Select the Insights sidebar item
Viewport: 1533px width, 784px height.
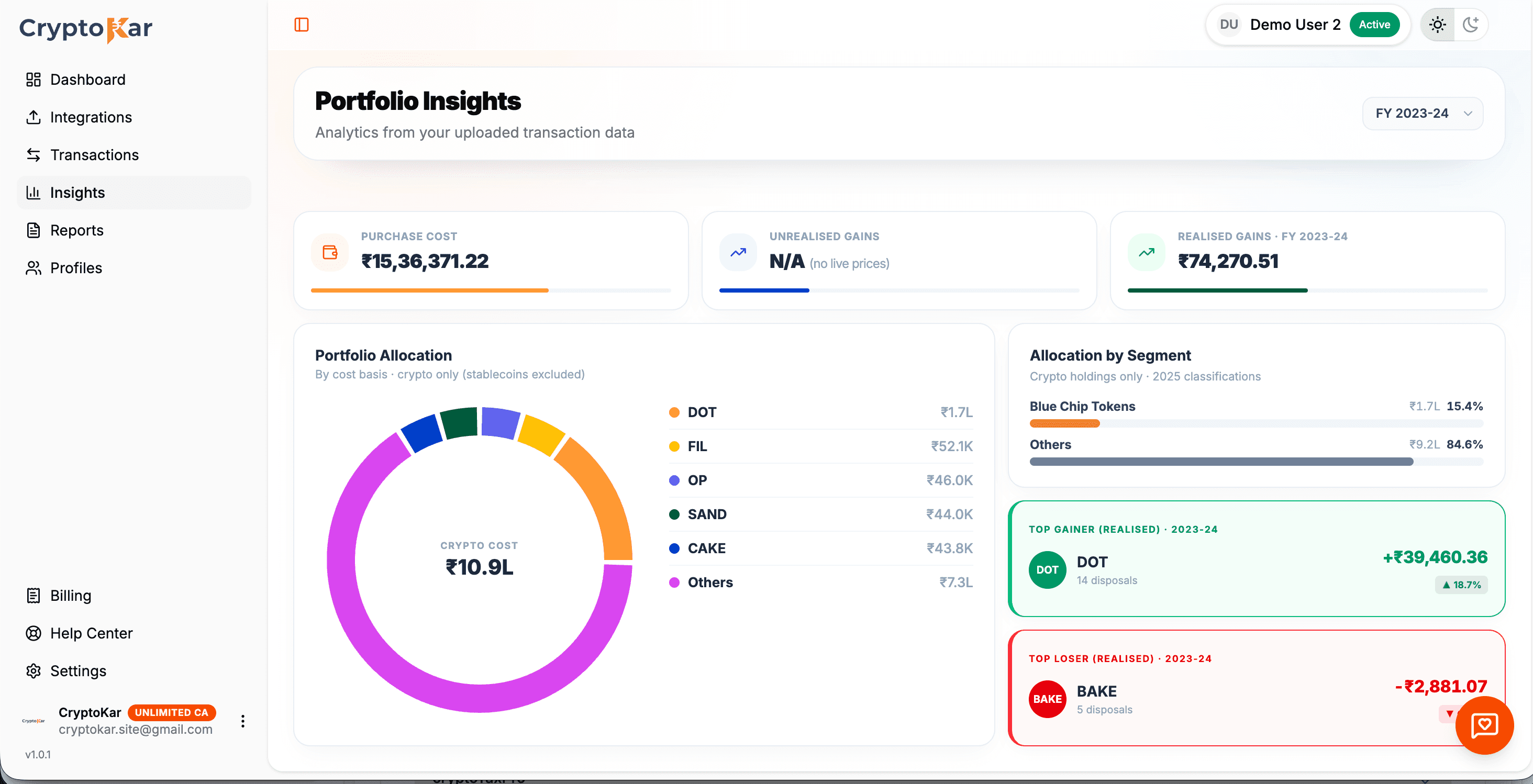pos(134,193)
